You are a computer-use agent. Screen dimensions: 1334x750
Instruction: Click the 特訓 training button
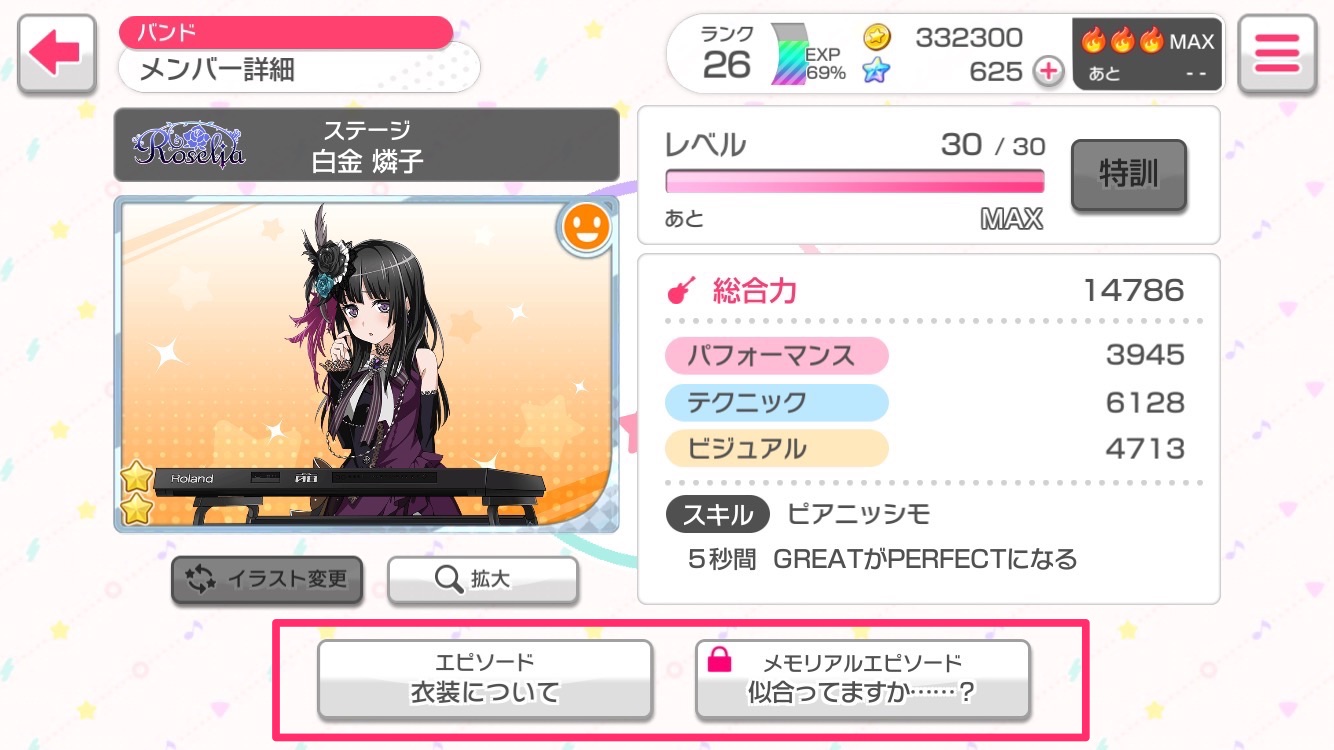coord(1128,175)
